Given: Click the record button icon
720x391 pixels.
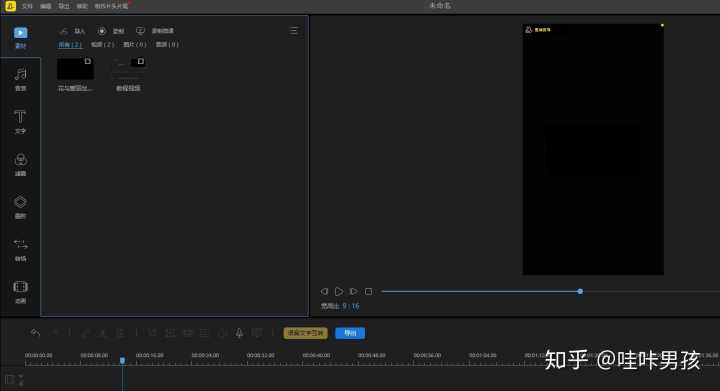Looking at the screenshot, I should (x=101, y=31).
